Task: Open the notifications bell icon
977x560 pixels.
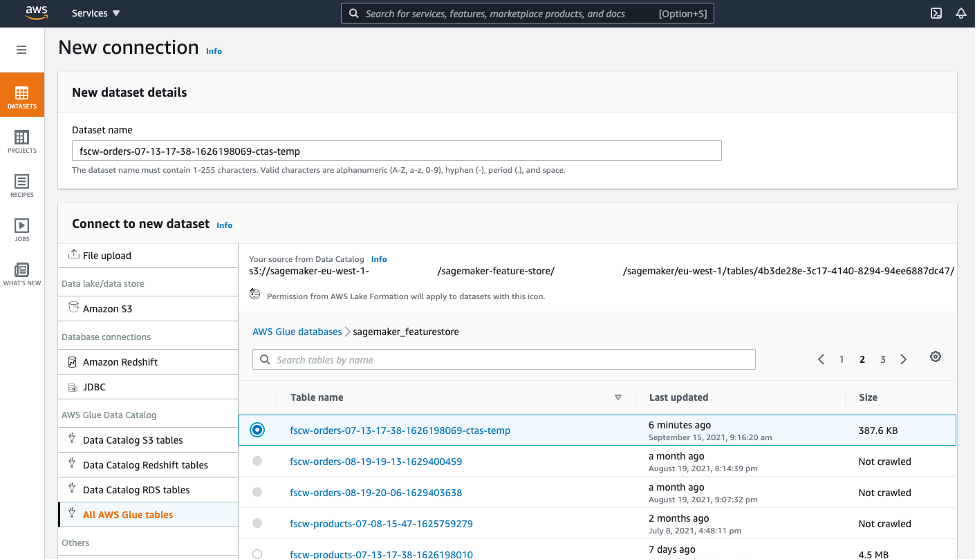Action: tap(961, 13)
